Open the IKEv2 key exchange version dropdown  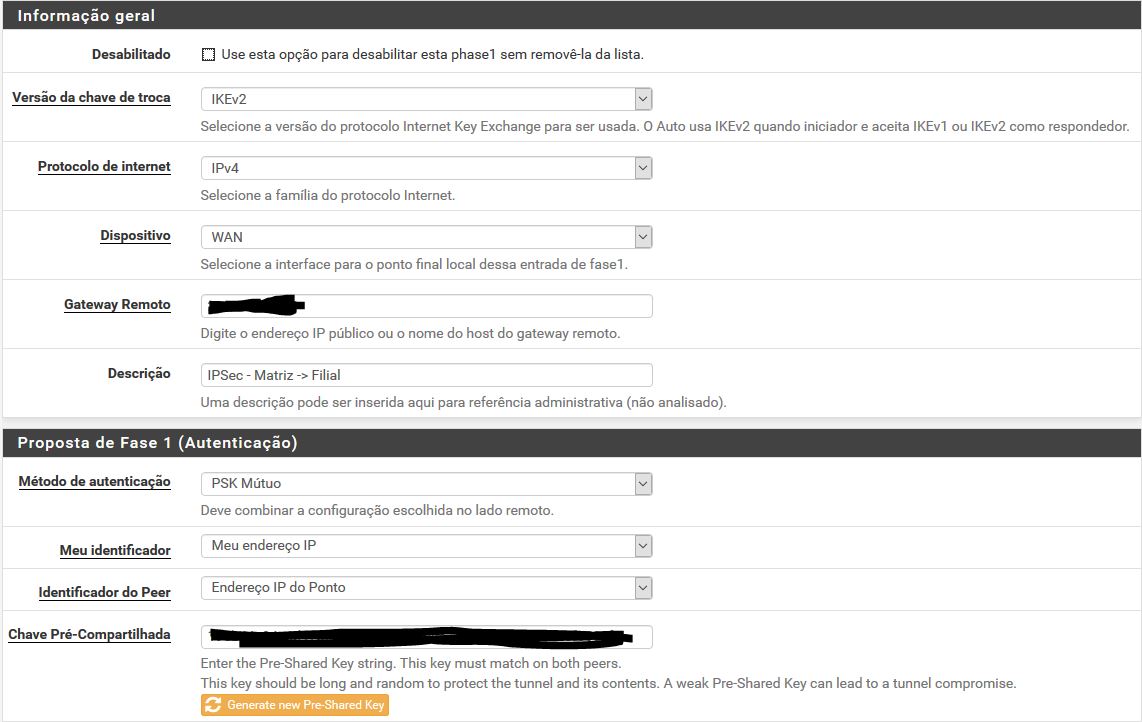[x=426, y=99]
